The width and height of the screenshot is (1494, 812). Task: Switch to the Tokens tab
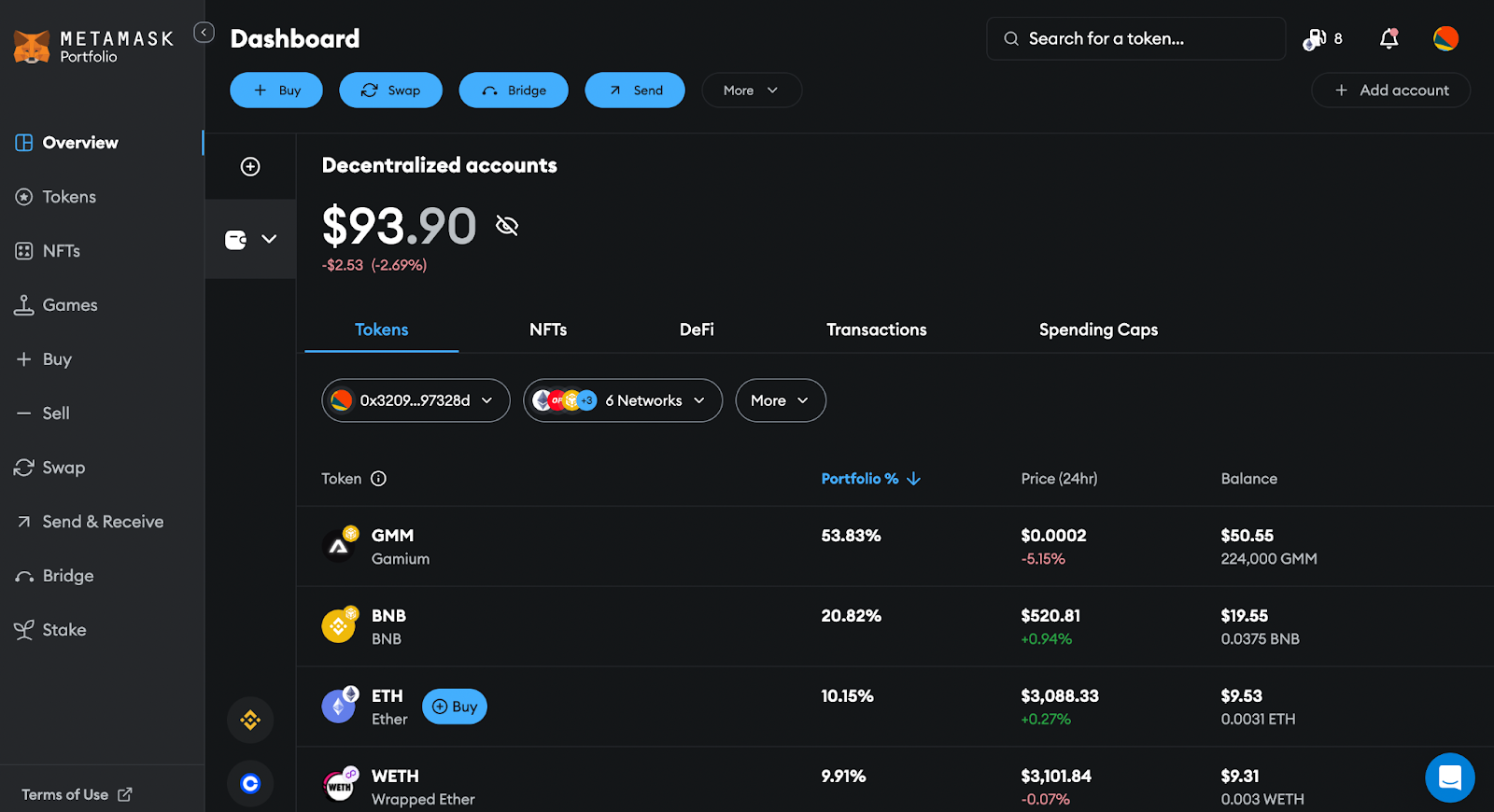(x=382, y=329)
